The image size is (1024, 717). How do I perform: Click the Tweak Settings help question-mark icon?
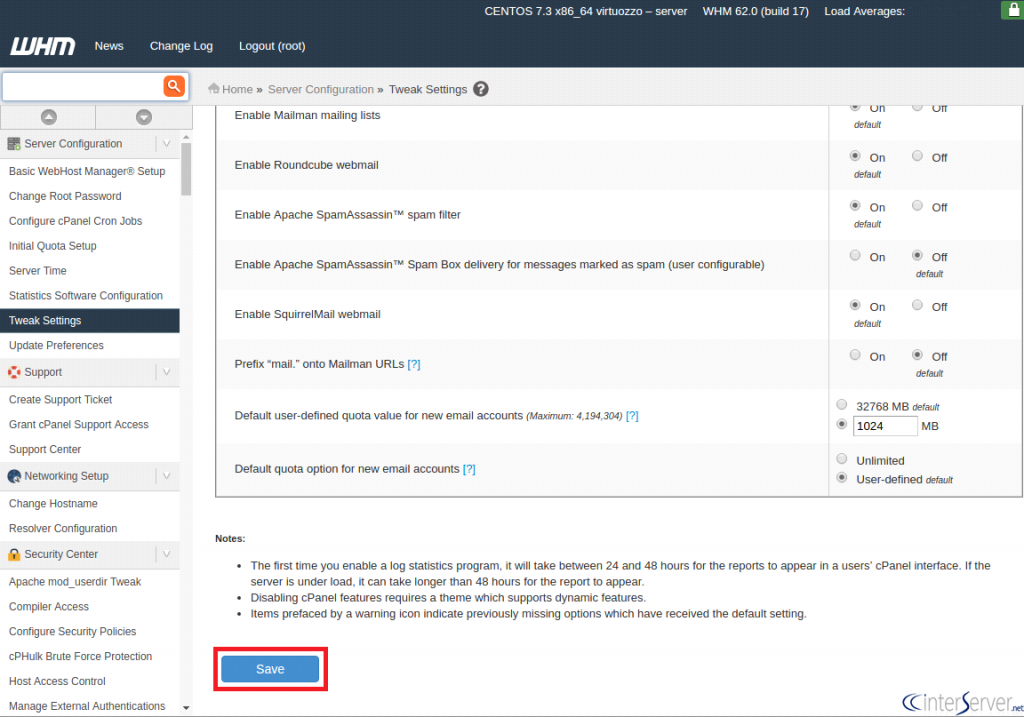pos(481,89)
